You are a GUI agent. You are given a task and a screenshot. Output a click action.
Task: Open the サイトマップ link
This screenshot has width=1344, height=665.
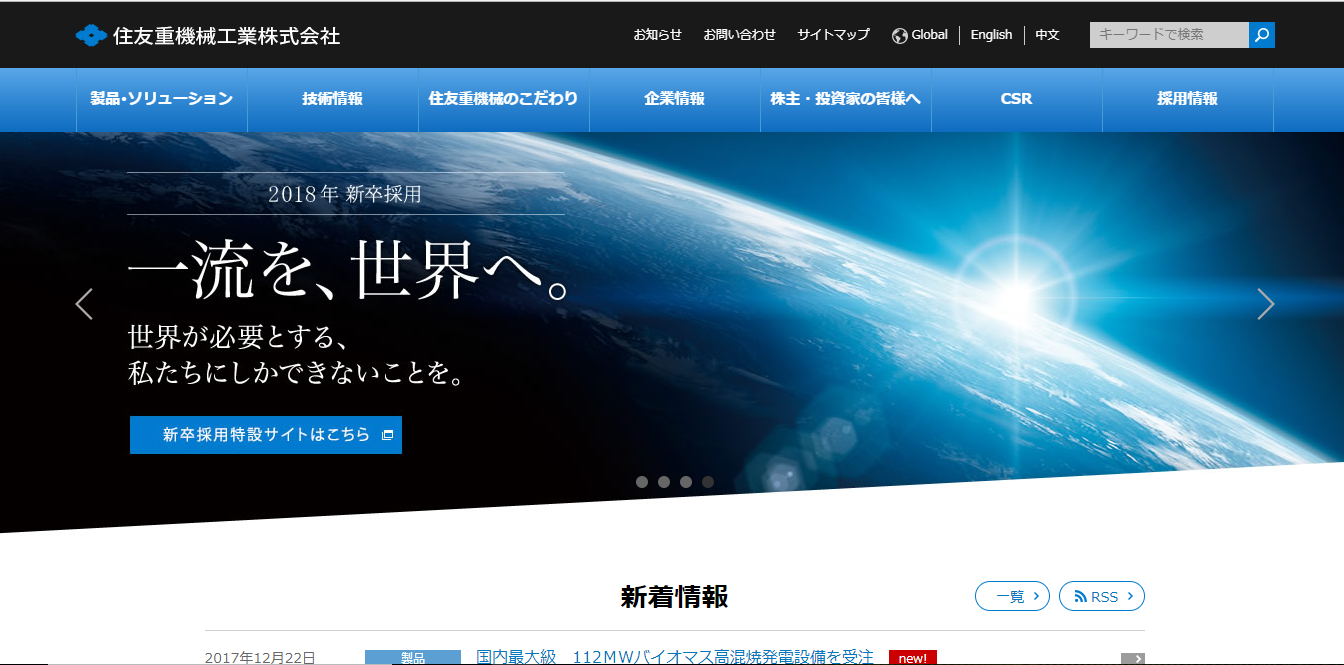point(834,35)
